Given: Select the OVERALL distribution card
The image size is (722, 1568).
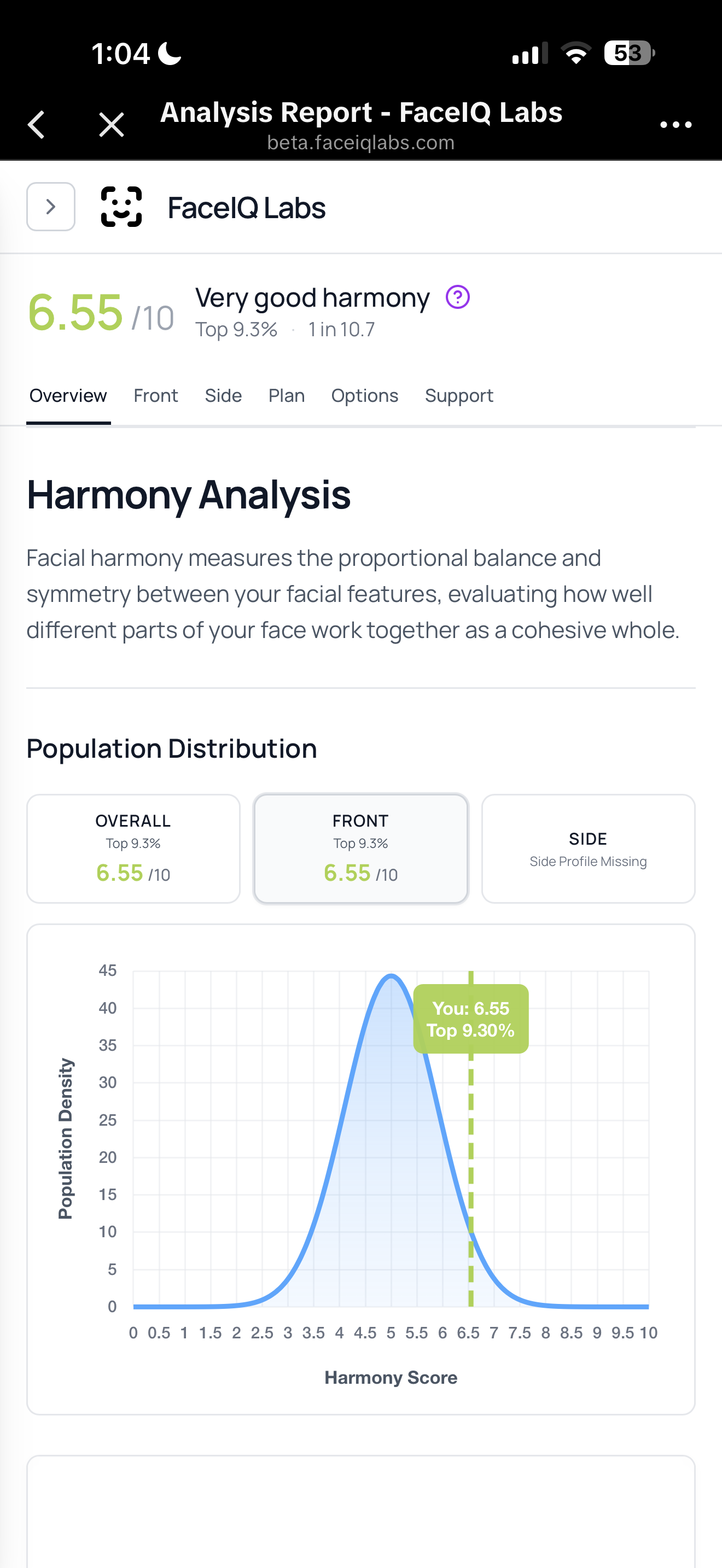Looking at the screenshot, I should 133,849.
